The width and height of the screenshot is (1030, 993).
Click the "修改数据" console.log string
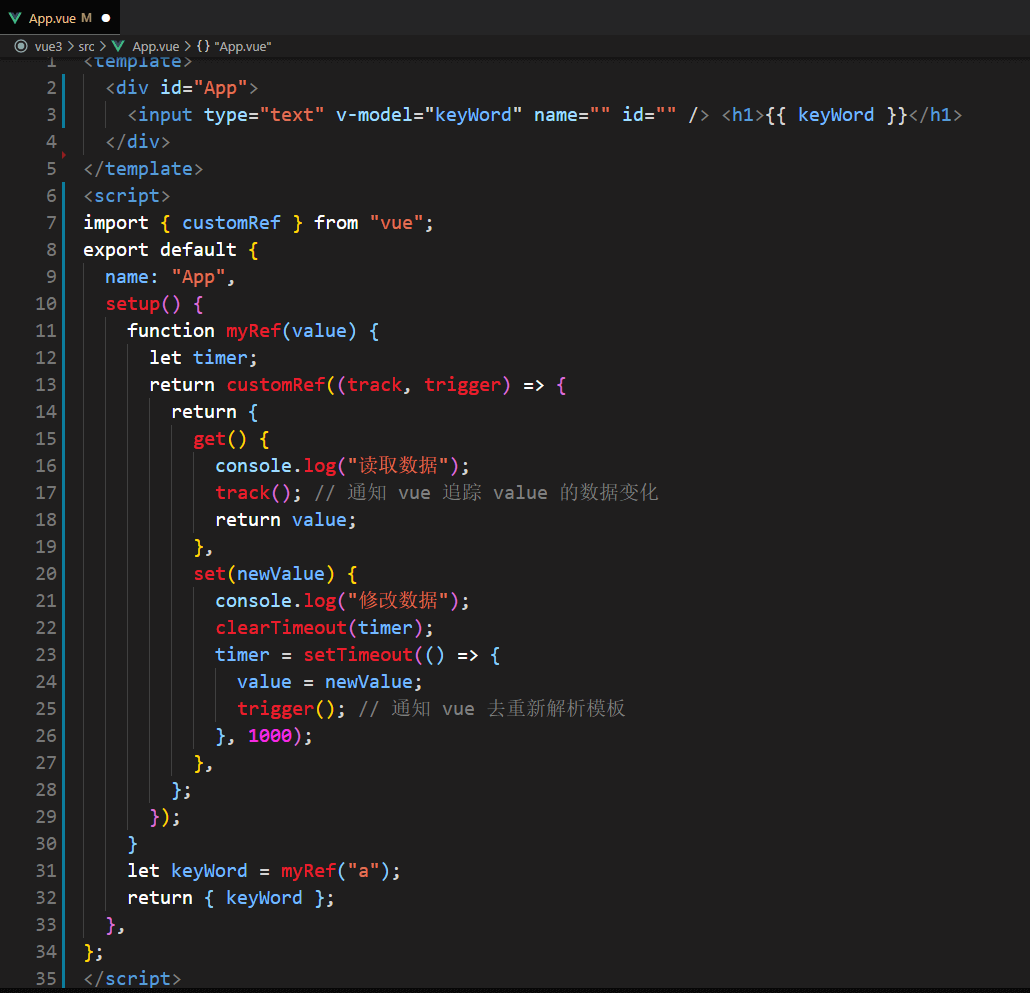[x=398, y=601]
